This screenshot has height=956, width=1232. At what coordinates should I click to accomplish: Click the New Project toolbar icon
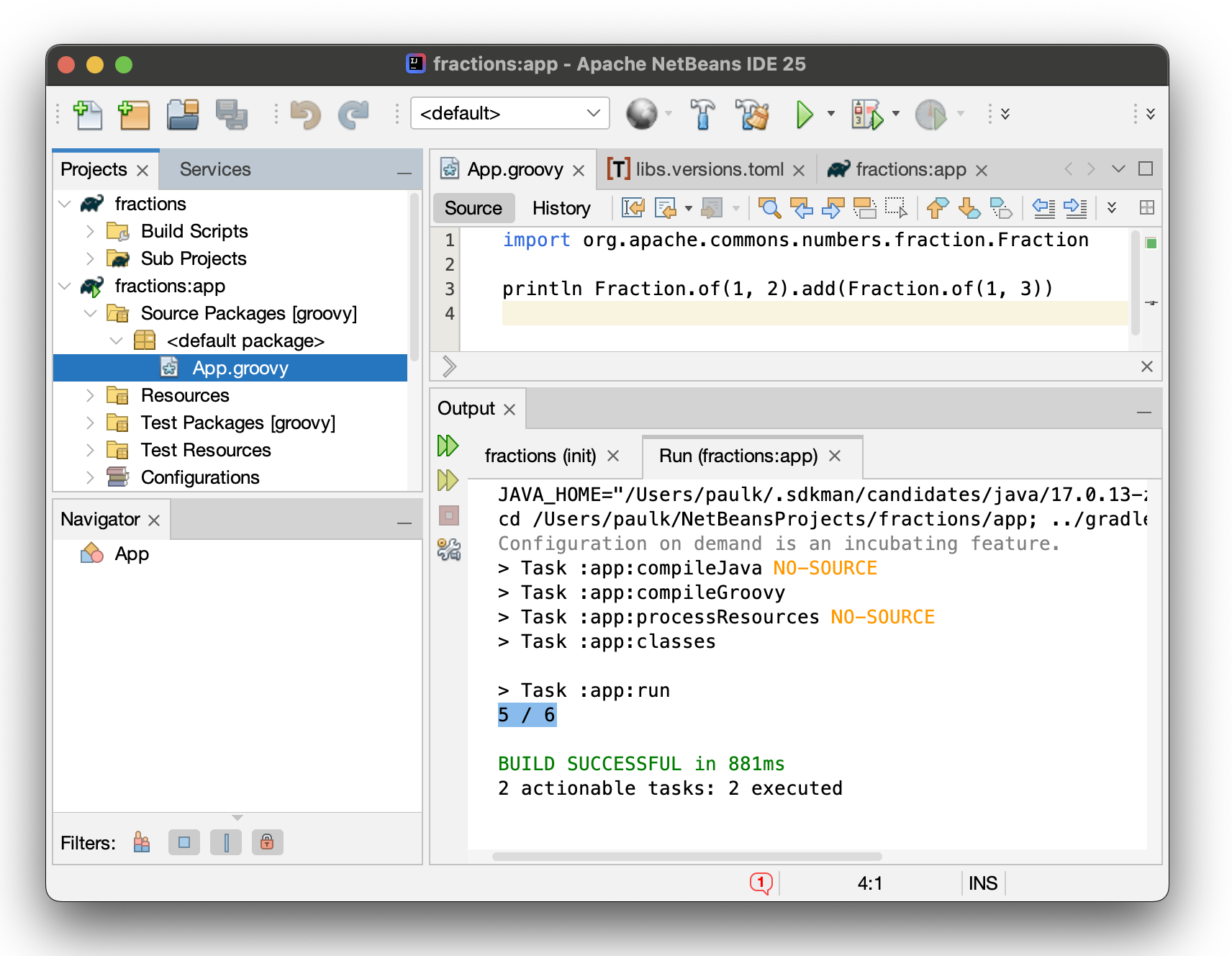[x=134, y=114]
